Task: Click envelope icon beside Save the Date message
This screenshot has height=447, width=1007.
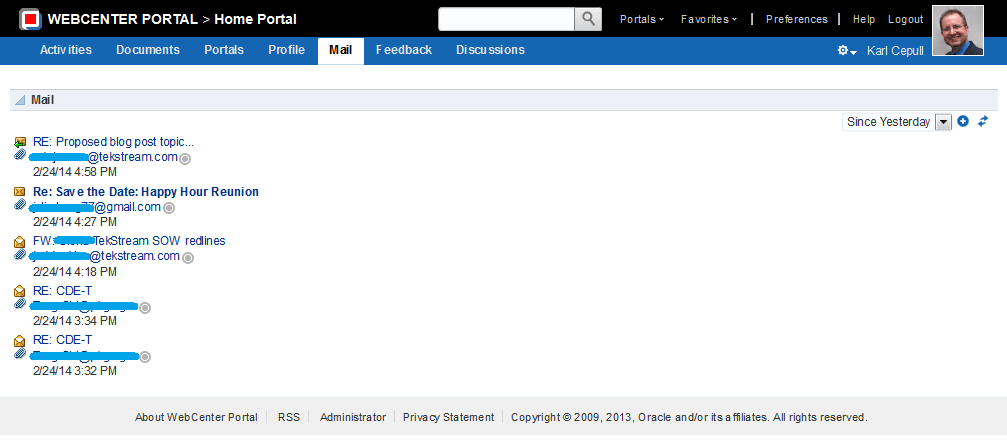Action: coord(20,191)
